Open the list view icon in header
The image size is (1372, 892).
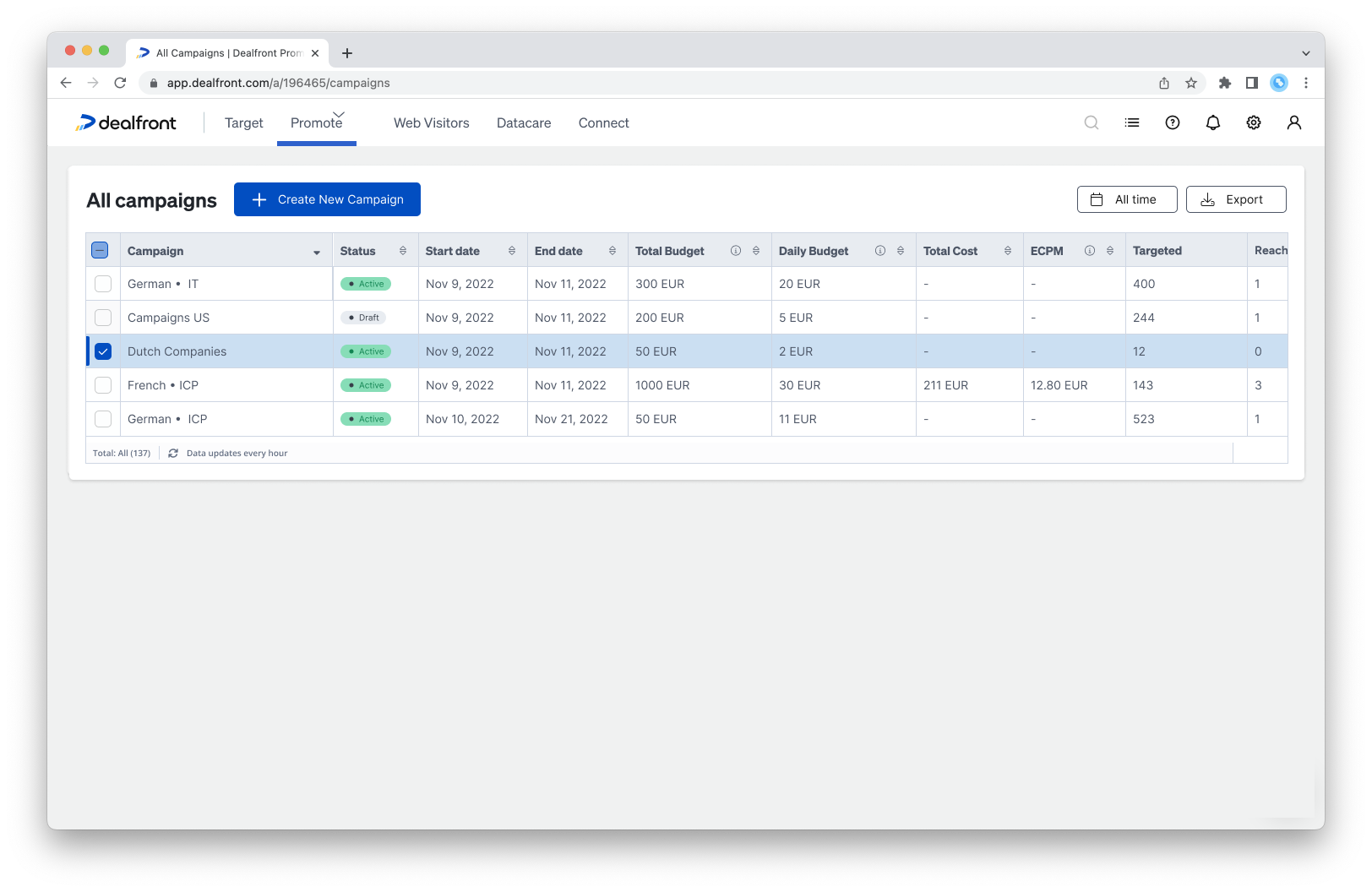(x=1132, y=123)
